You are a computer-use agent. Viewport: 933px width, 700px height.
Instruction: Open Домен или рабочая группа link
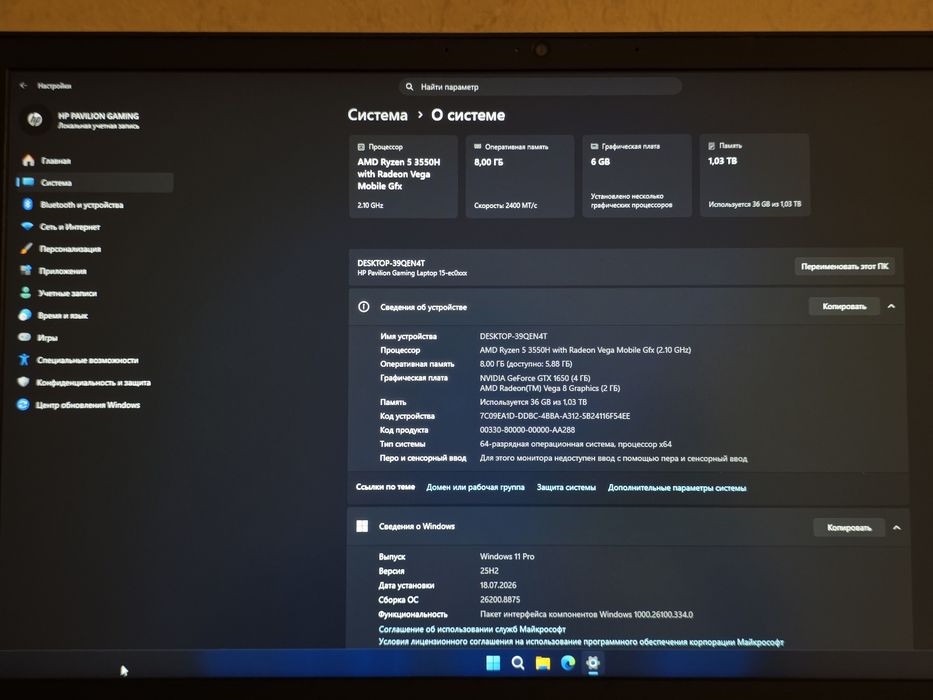(x=475, y=487)
